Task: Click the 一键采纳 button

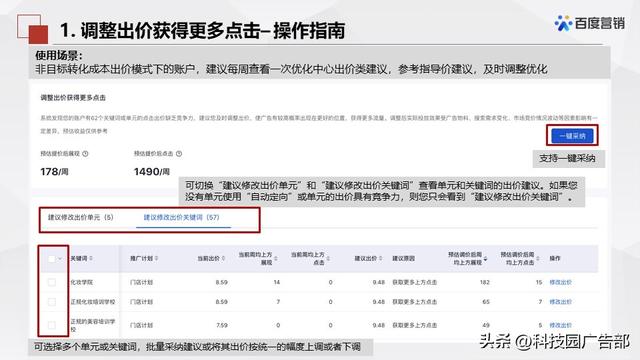Action: (572, 136)
